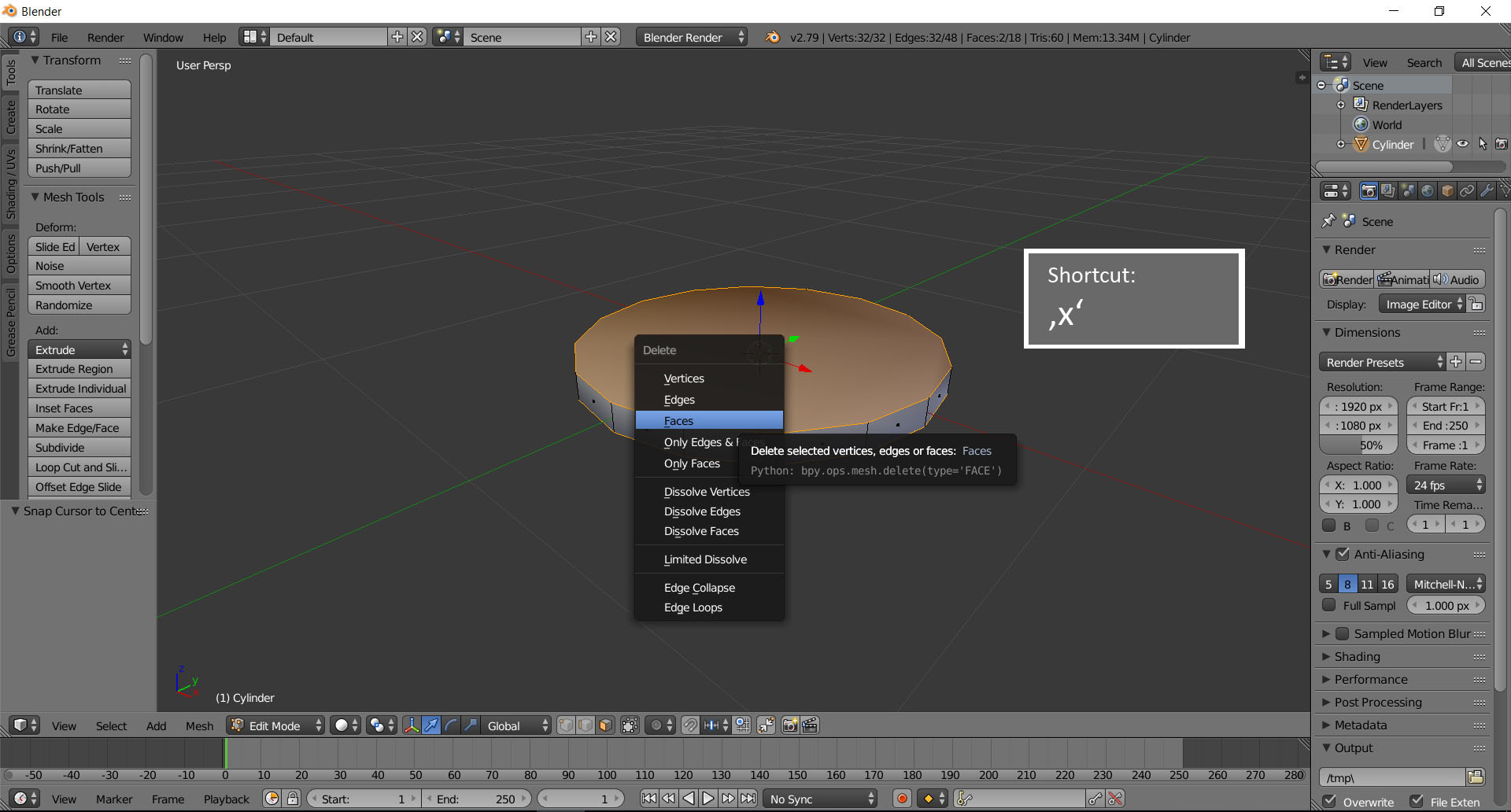Open Modifiers wrench tab icon
Image resolution: width=1511 pixels, height=812 pixels.
click(x=1486, y=191)
